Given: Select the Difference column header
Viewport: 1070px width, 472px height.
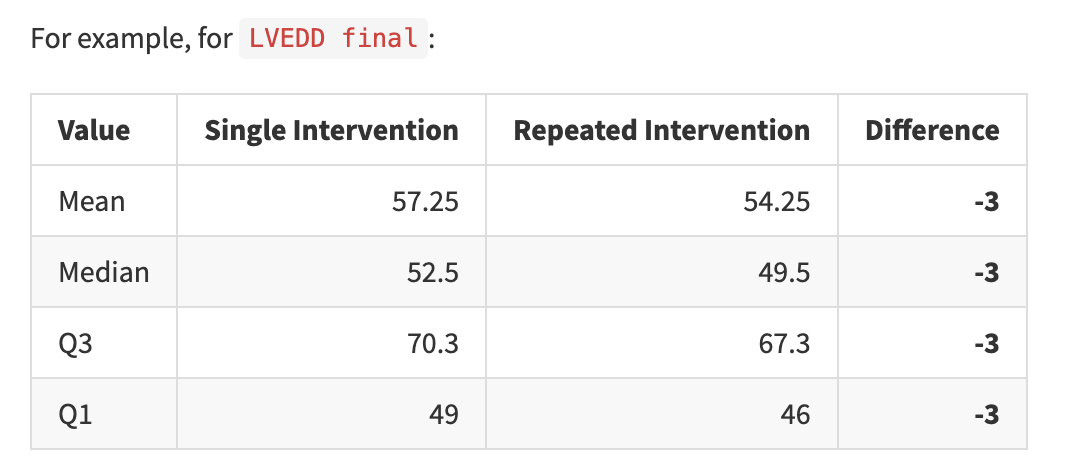Looking at the screenshot, I should [932, 130].
